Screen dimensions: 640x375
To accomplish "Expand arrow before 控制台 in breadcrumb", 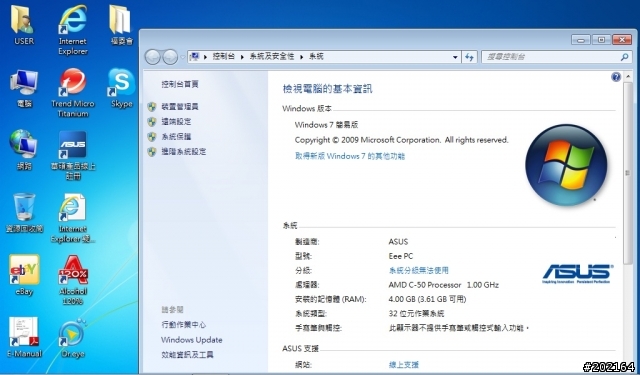I will coord(205,57).
